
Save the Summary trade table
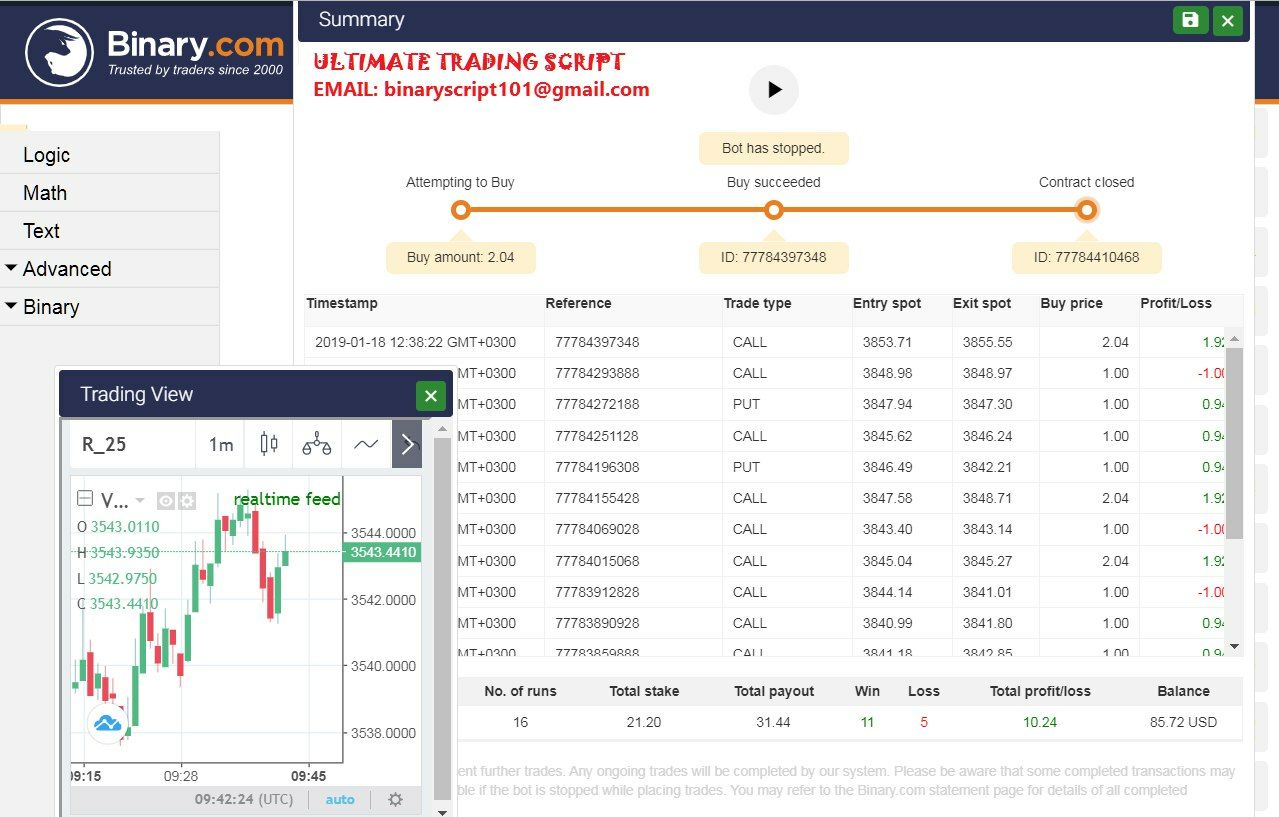click(x=1190, y=20)
